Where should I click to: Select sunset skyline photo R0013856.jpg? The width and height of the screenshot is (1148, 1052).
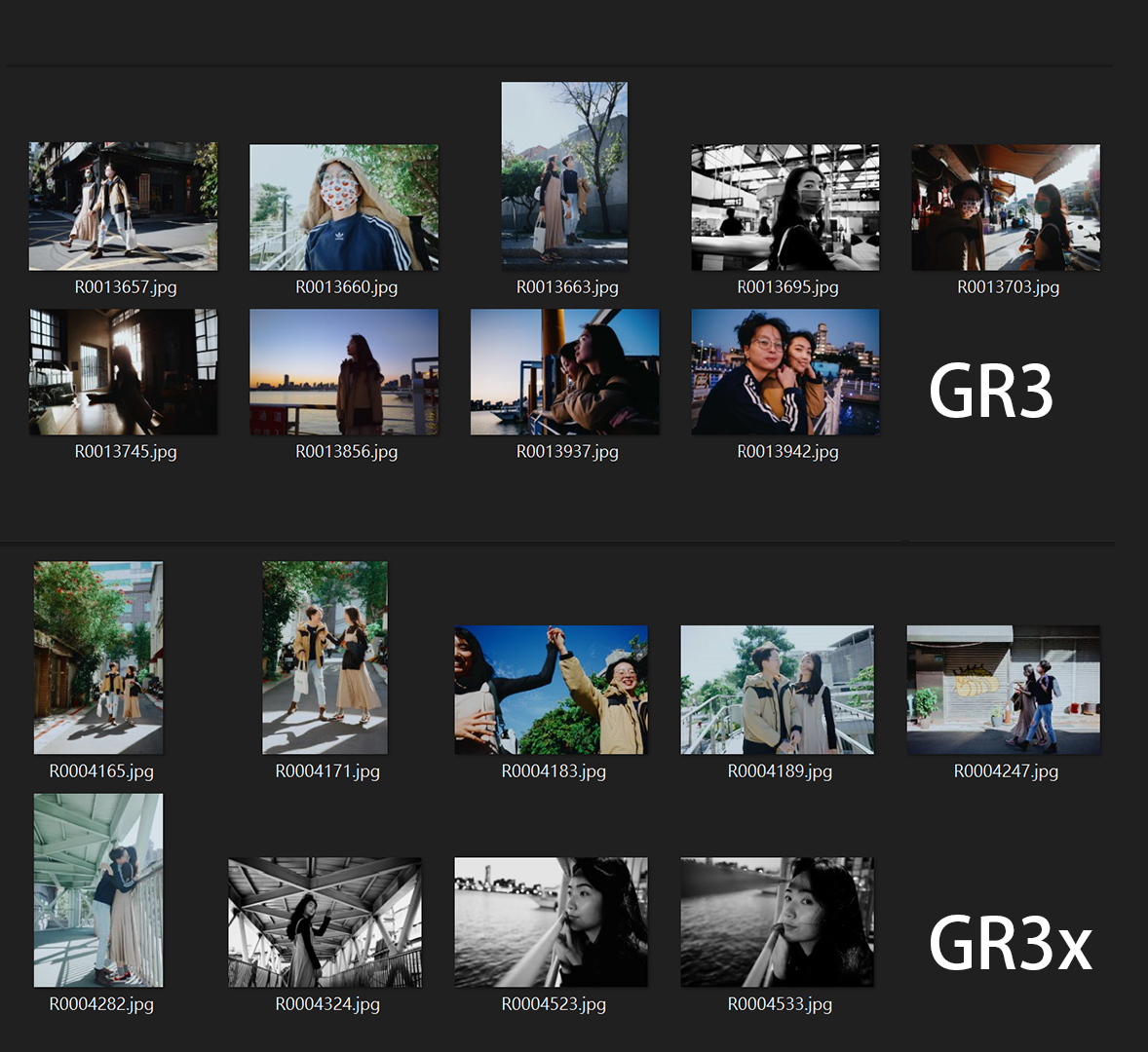click(344, 372)
